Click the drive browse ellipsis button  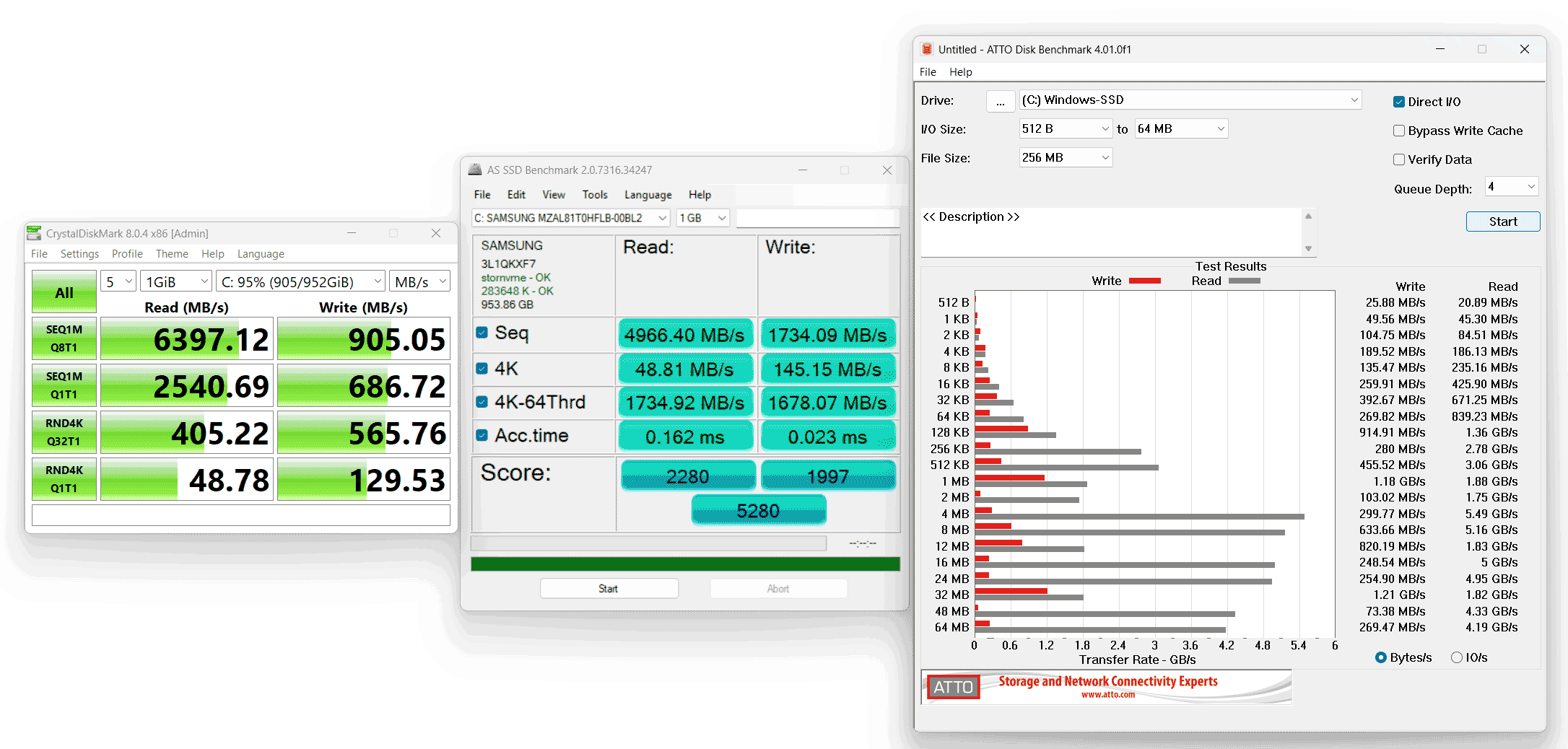[1000, 101]
